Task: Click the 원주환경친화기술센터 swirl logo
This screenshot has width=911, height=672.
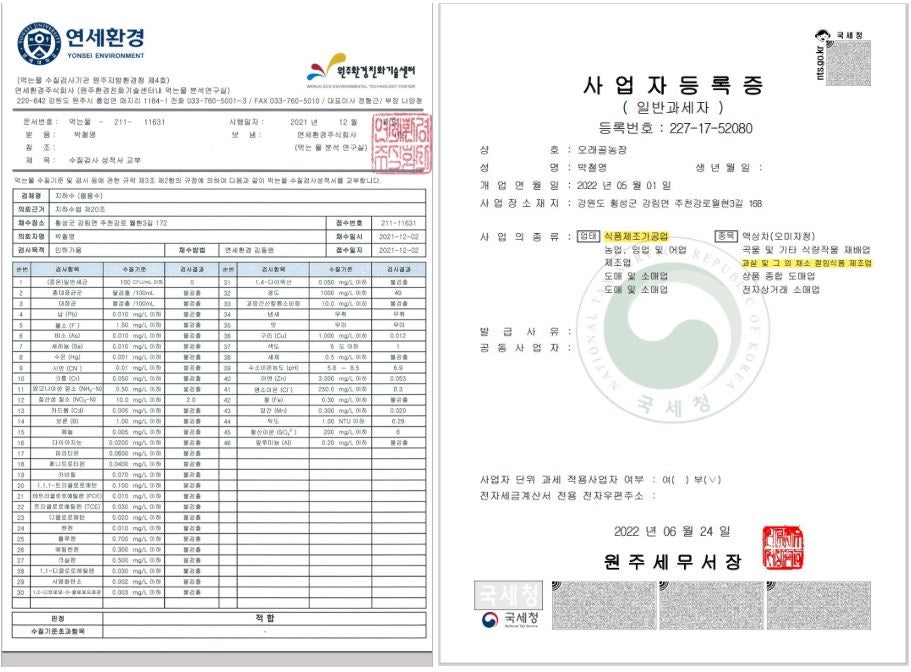Action: coord(325,68)
